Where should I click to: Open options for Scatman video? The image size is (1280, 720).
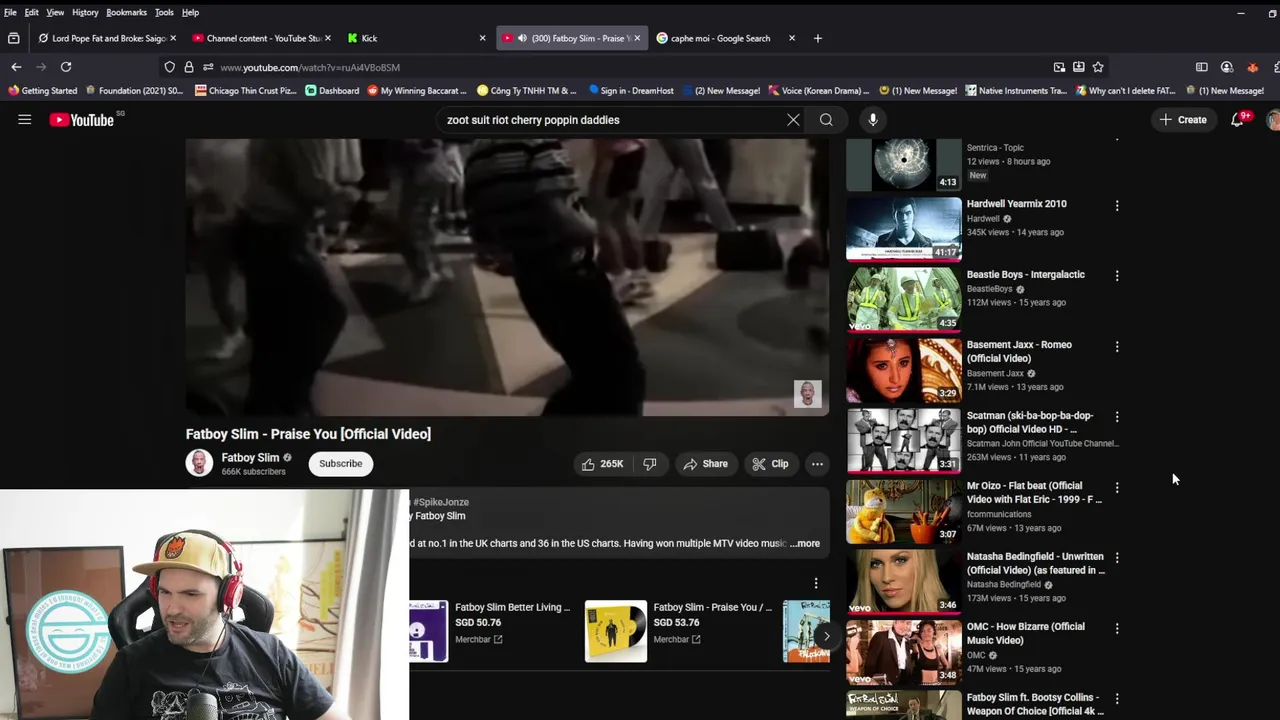pos(1117,417)
